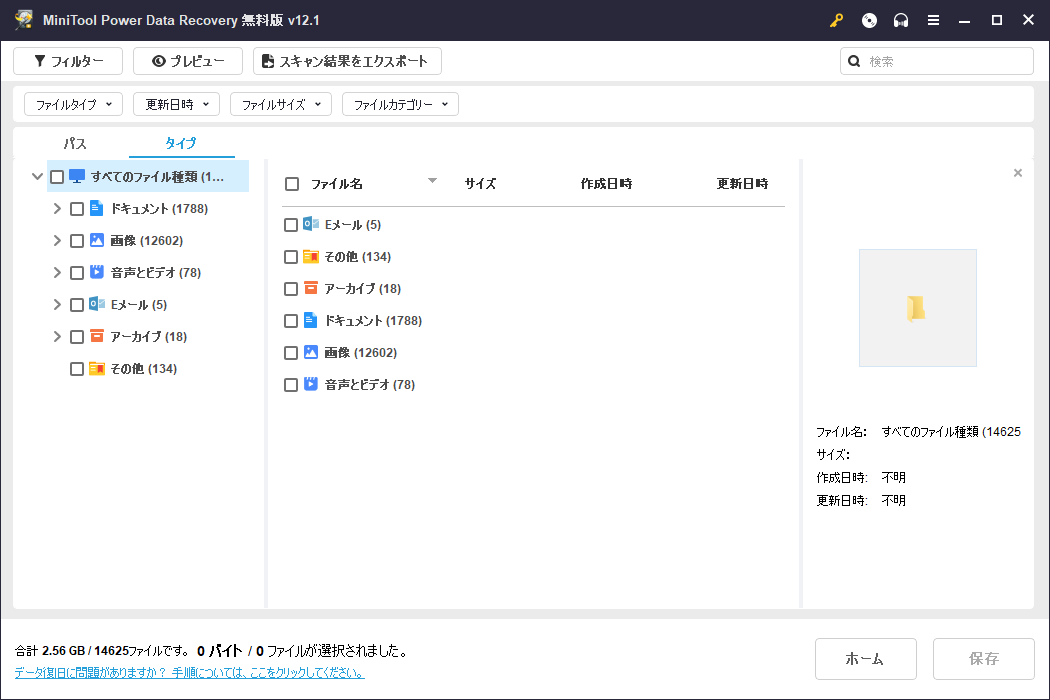Click the 画像 icon in left tree
Screen dimensions: 1050x700
point(97,241)
